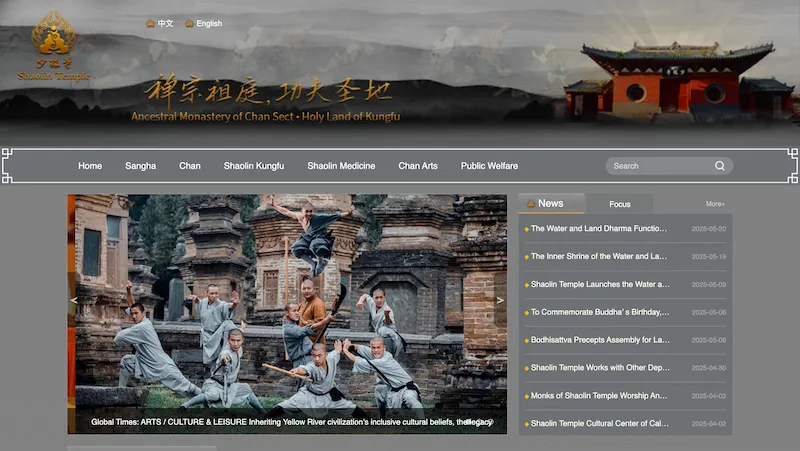Open news 'Shaolin Temple Works with Other Dep...'
Viewport: 800px width, 451px height.
(x=600, y=367)
